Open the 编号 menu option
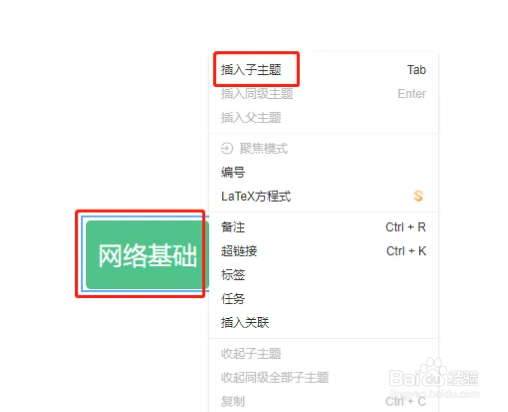The image size is (508, 412). [x=323, y=172]
